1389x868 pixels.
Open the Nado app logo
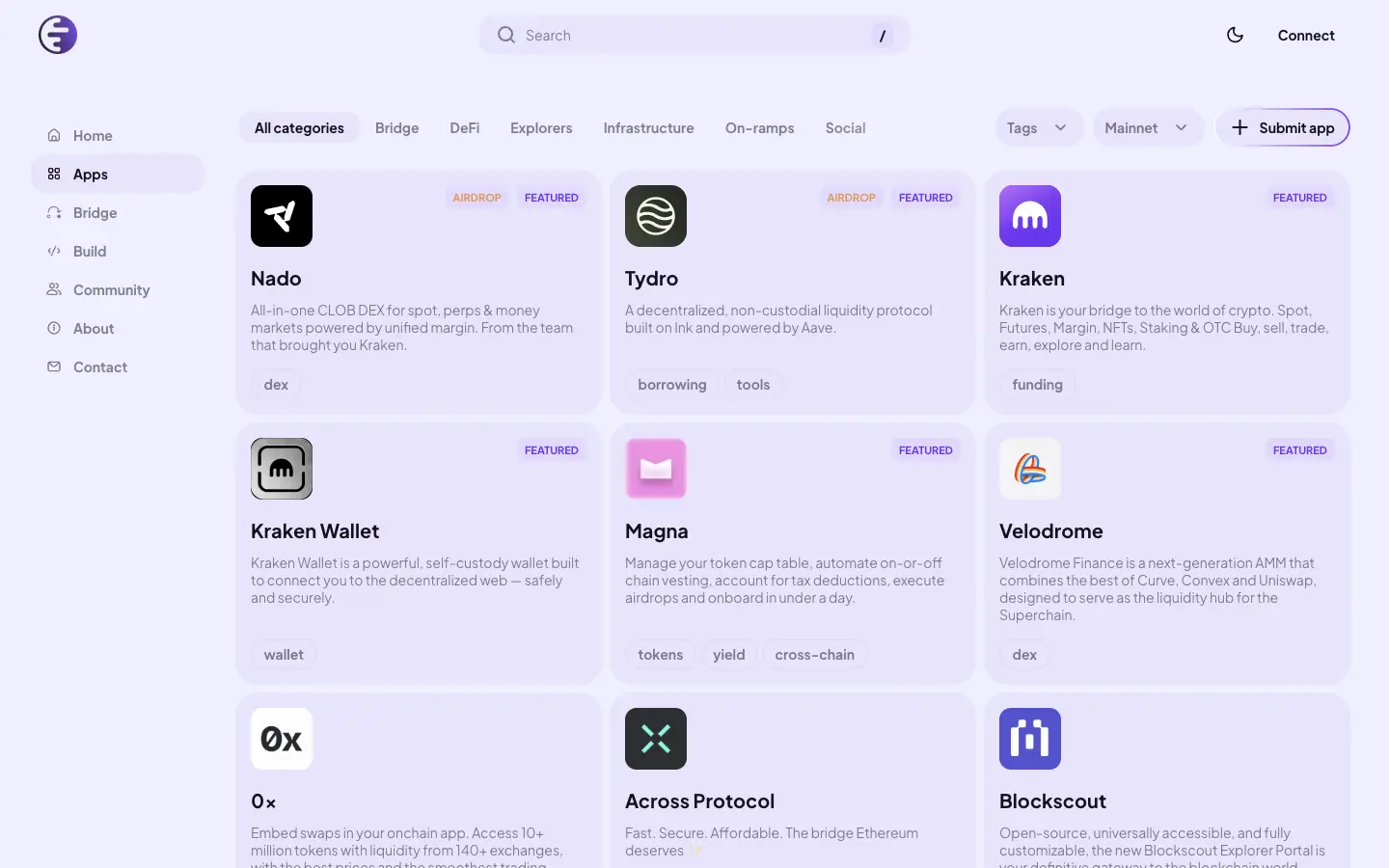click(x=282, y=216)
